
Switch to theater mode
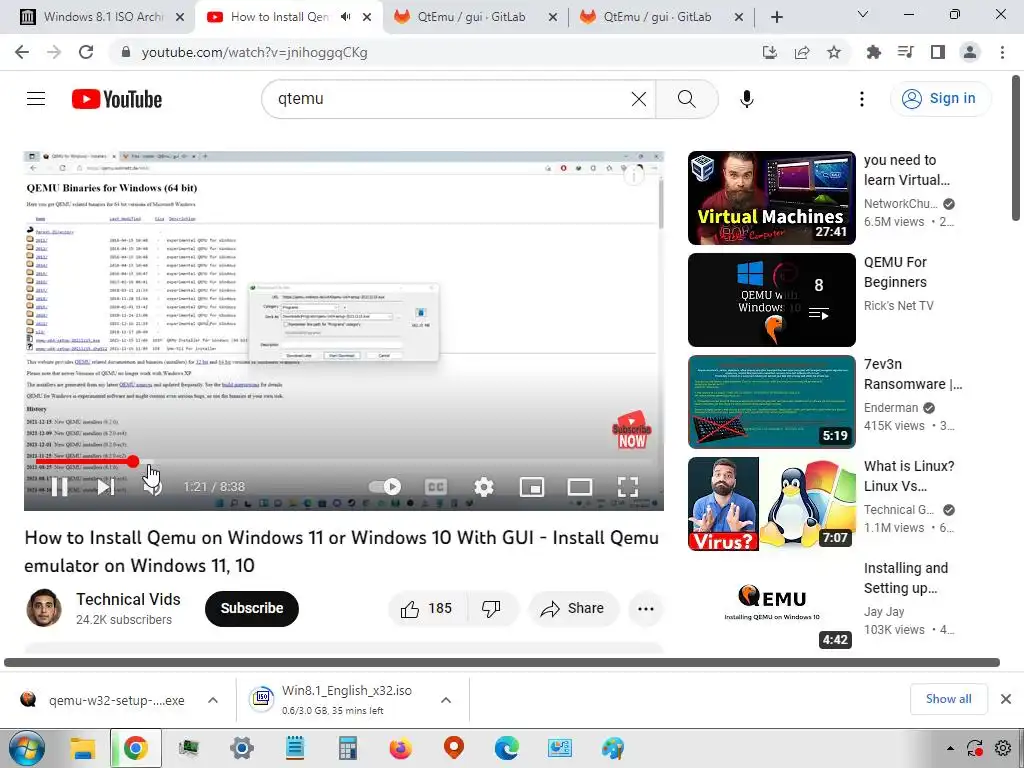580,487
